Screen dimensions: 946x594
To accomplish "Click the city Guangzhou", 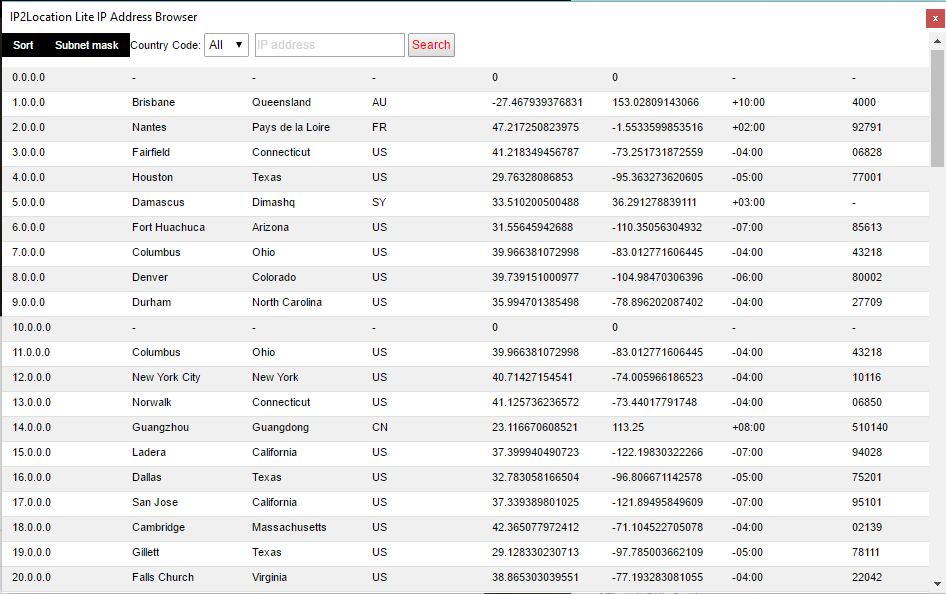I will coord(160,428).
